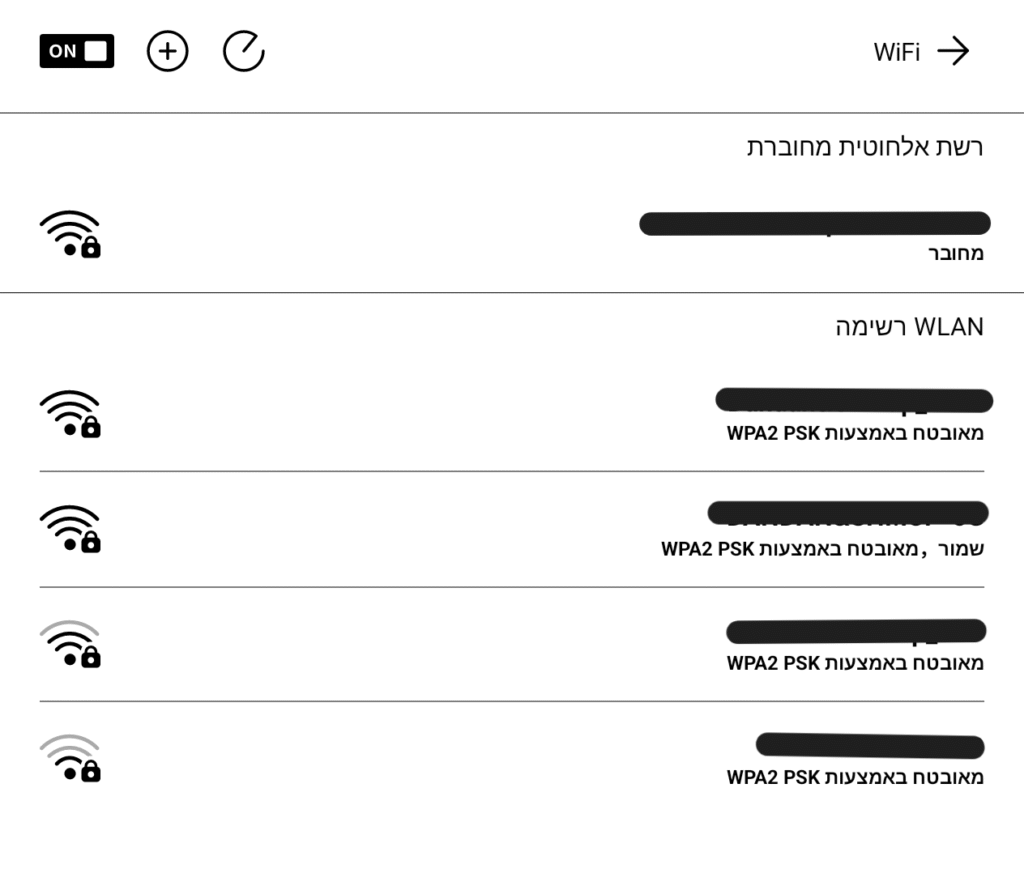Click the last network's WPA2 PSK security label

point(855,777)
